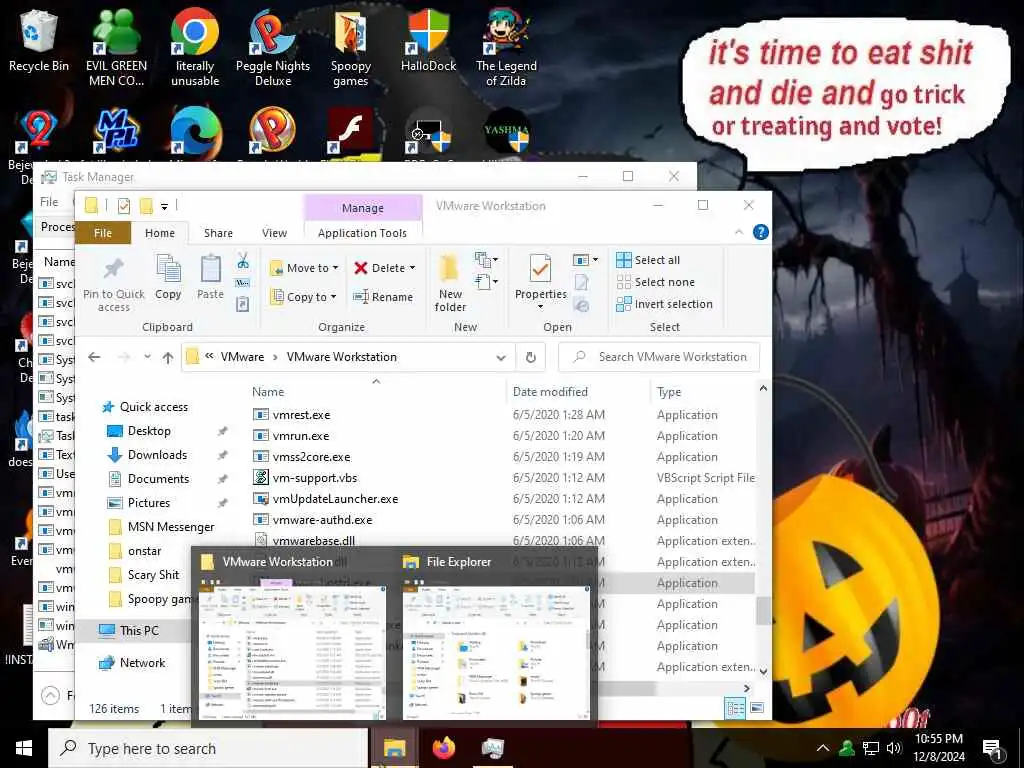Viewport: 1024px width, 768px height.
Task: Open the volume tray icon
Action: [894, 748]
